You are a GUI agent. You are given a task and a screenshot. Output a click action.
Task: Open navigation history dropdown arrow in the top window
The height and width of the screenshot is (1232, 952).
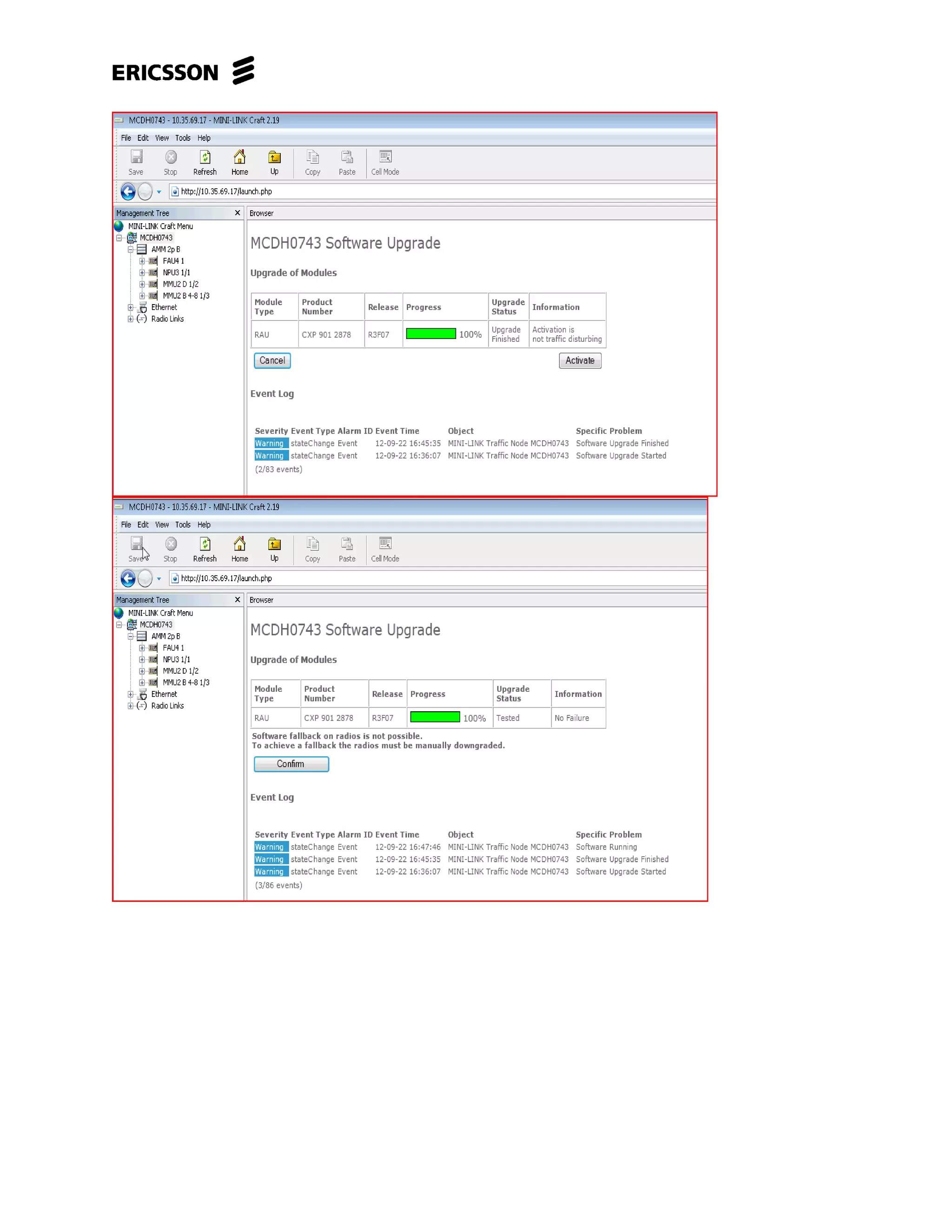tap(159, 192)
